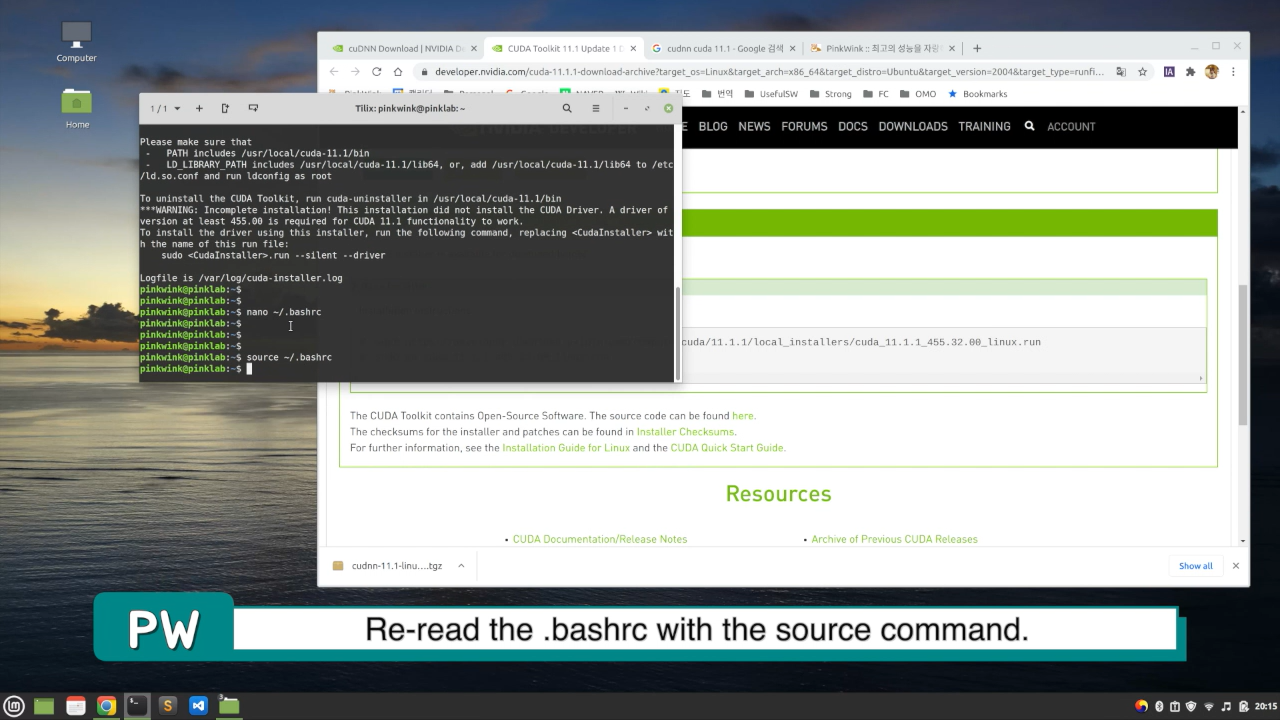The width and height of the screenshot is (1280, 720).
Task: Click the Chrome page vertical scrollbar
Action: [1243, 354]
